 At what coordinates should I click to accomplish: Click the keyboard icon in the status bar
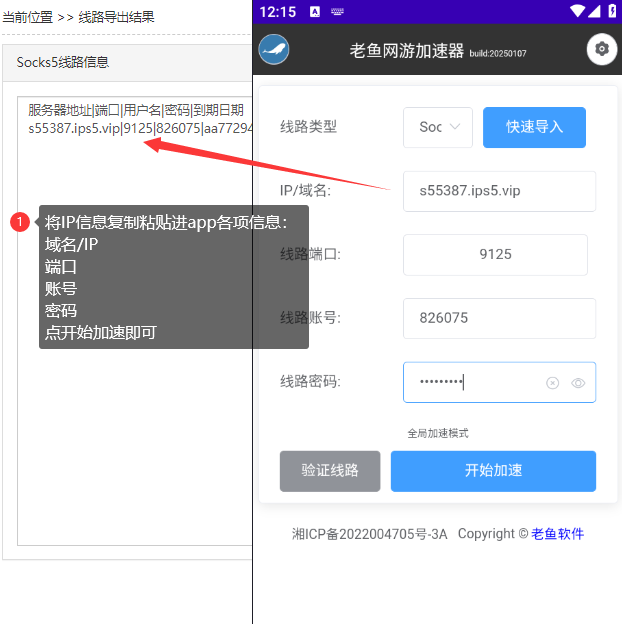(337, 12)
